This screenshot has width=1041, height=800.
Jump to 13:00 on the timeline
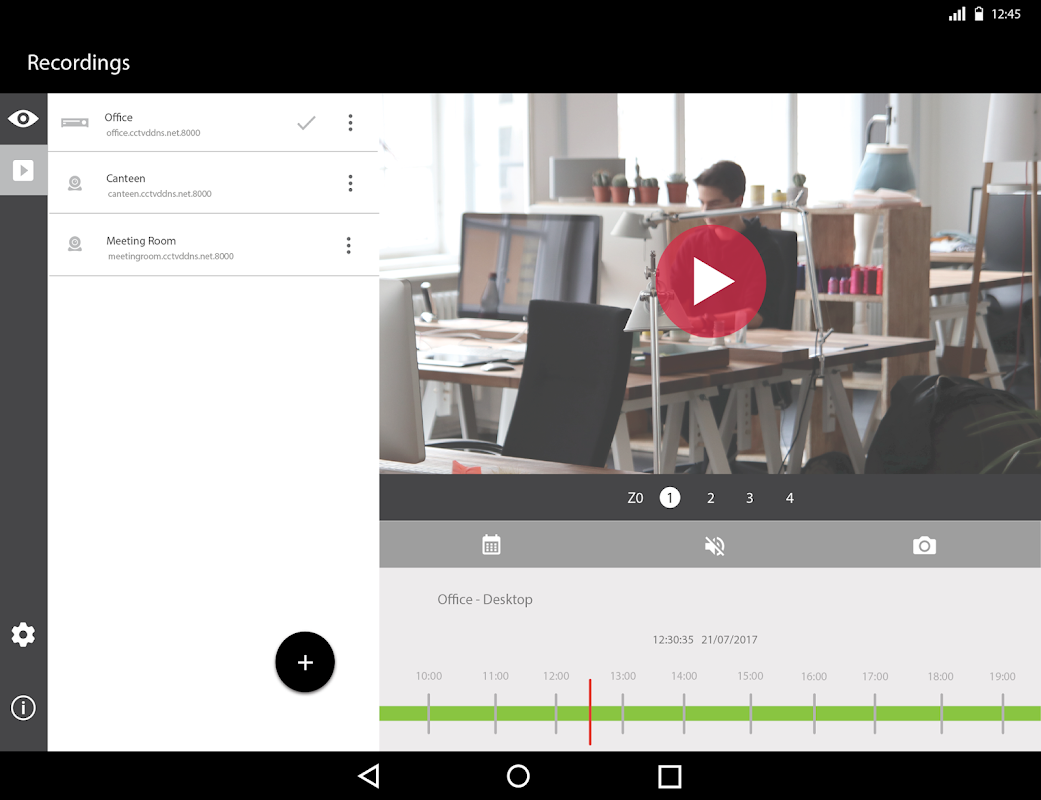pos(623,676)
